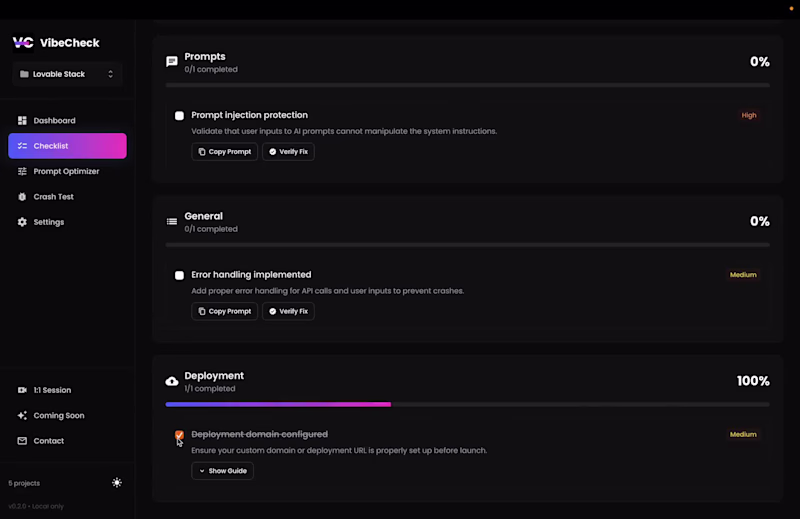Expand the Show Guide section
The width and height of the screenshot is (800, 519).
click(x=222, y=470)
